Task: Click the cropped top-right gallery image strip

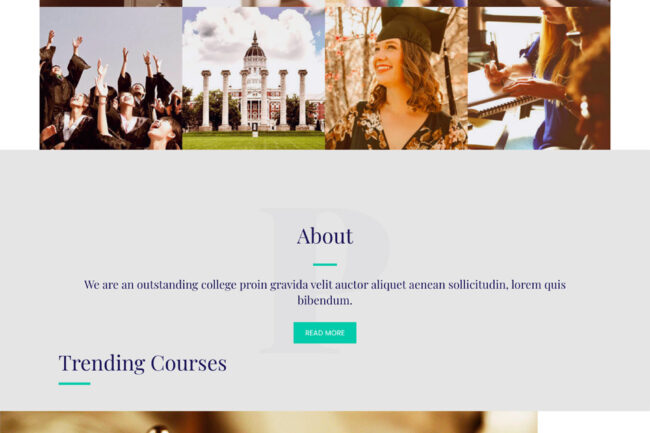Action: [x=539, y=3]
